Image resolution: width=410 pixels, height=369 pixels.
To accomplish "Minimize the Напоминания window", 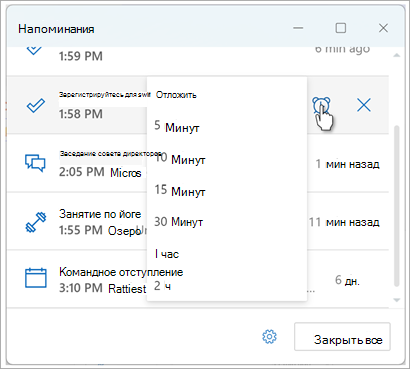I will [x=298, y=28].
